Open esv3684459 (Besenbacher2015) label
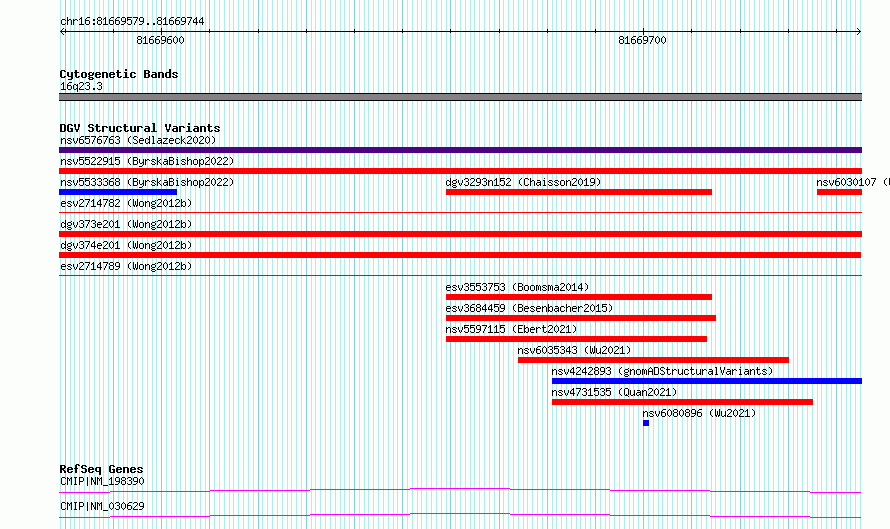The width and height of the screenshot is (890, 529). click(x=529, y=308)
